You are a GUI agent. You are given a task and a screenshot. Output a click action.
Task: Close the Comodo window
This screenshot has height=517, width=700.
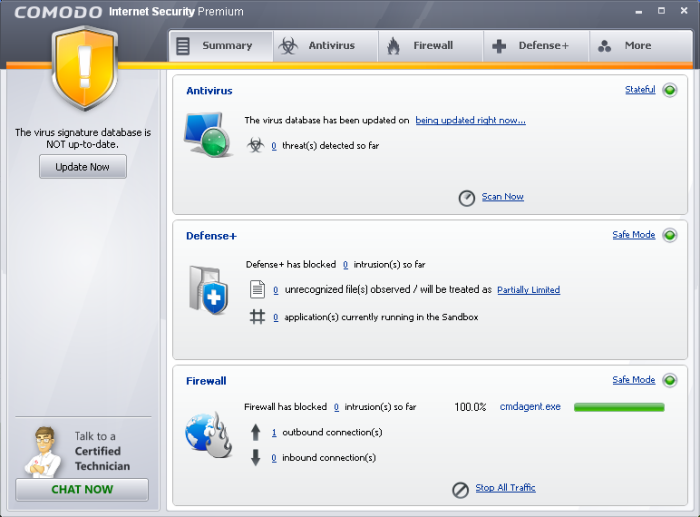pos(684,10)
